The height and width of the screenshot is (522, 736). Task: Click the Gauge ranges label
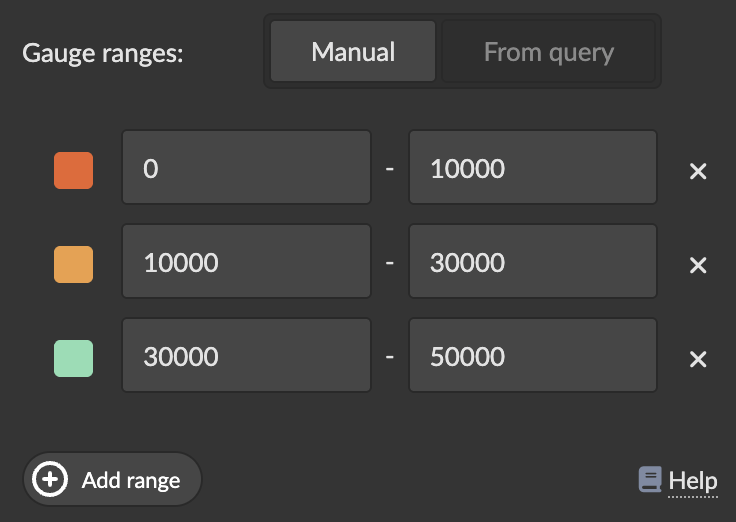[x=103, y=53]
